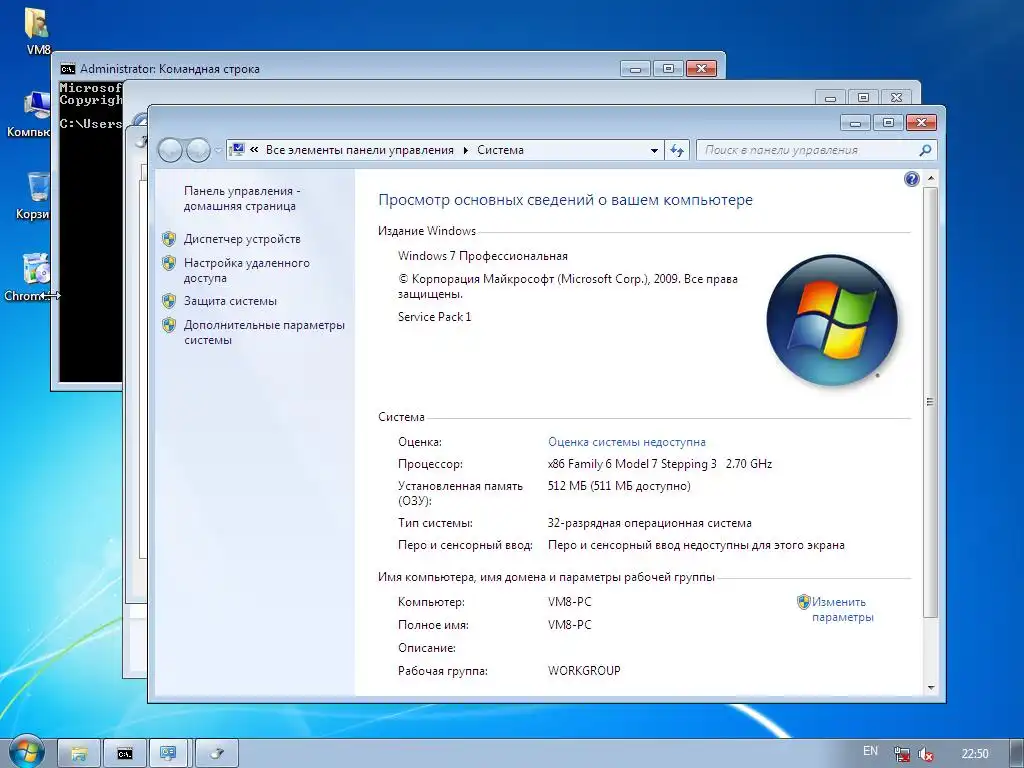Click the Windows 7 logo image
This screenshot has height=768, width=1024.
[x=832, y=320]
